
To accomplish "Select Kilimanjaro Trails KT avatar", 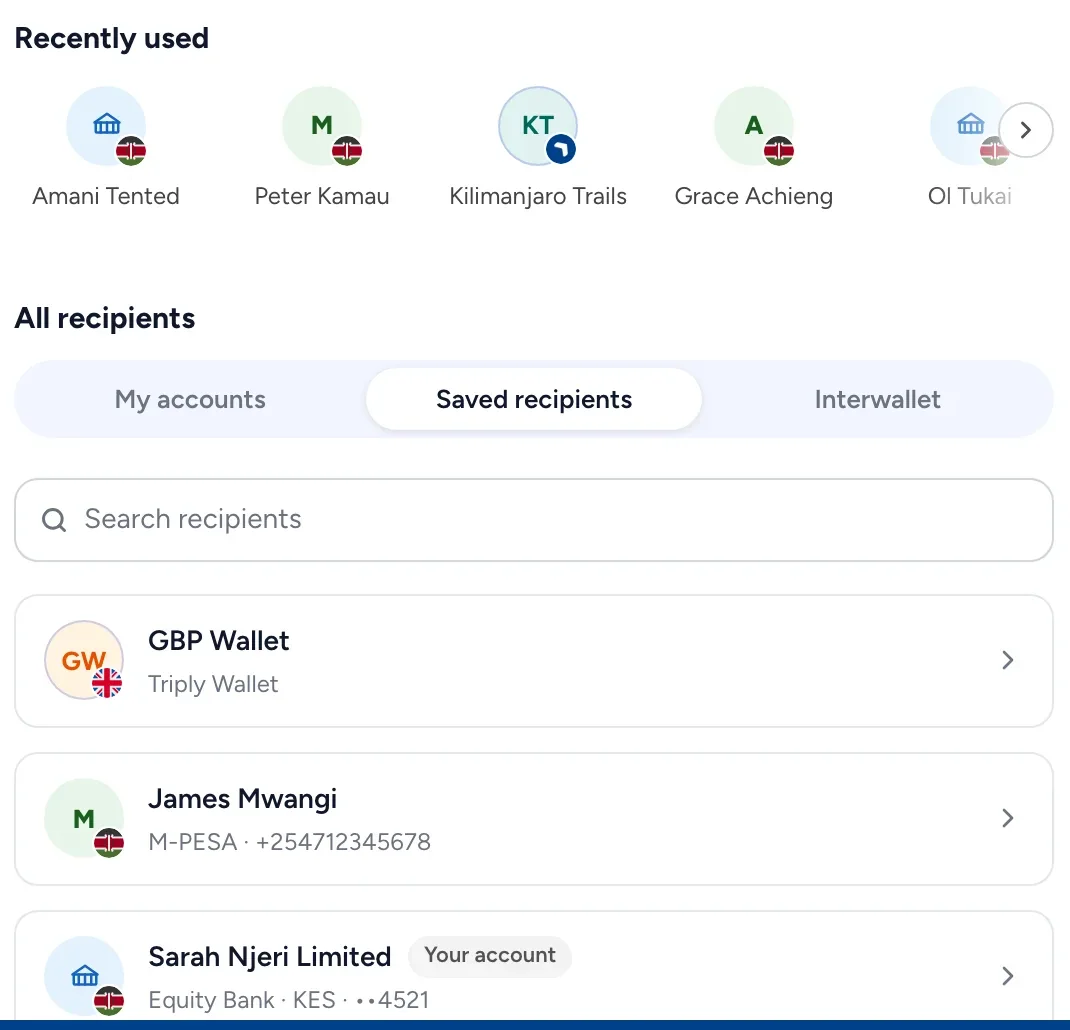I will click(538, 126).
